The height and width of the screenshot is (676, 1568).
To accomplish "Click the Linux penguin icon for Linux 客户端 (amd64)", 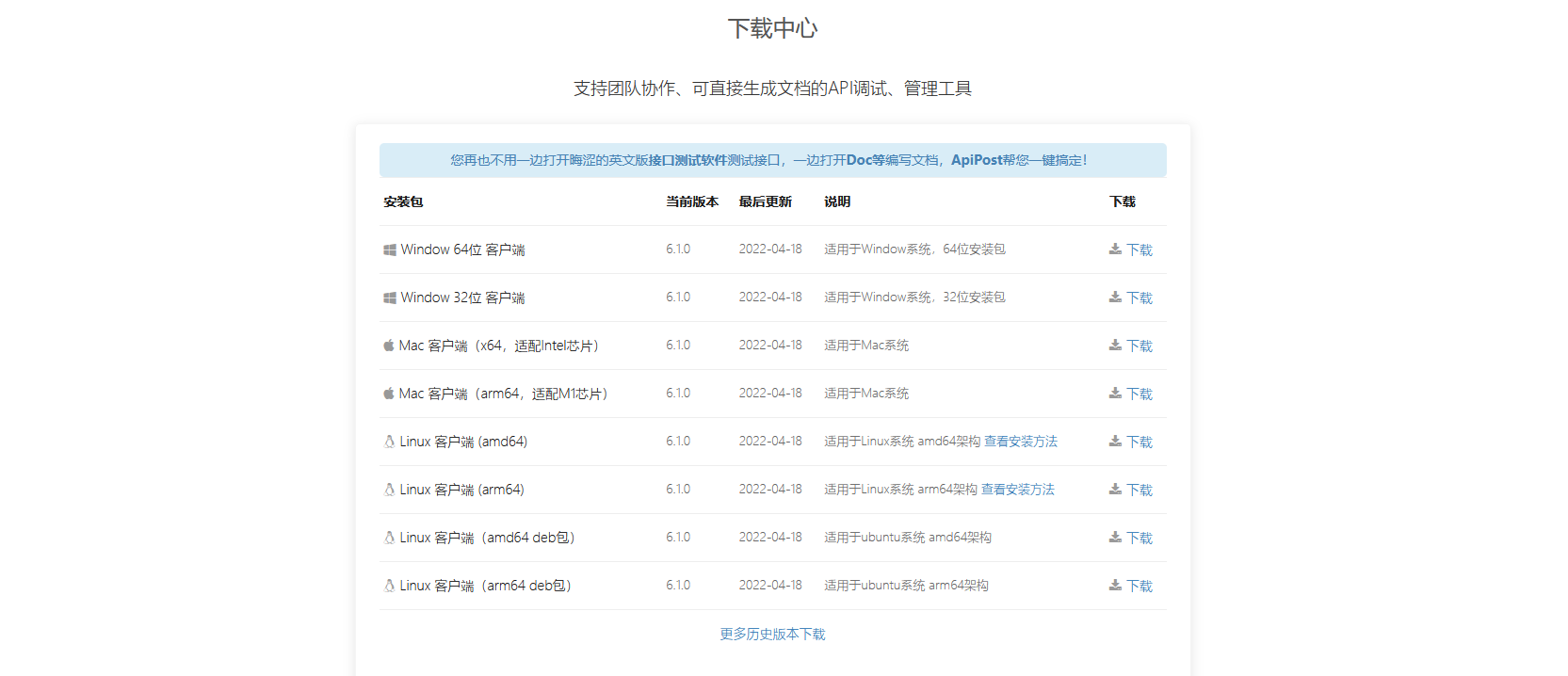I will click(389, 442).
